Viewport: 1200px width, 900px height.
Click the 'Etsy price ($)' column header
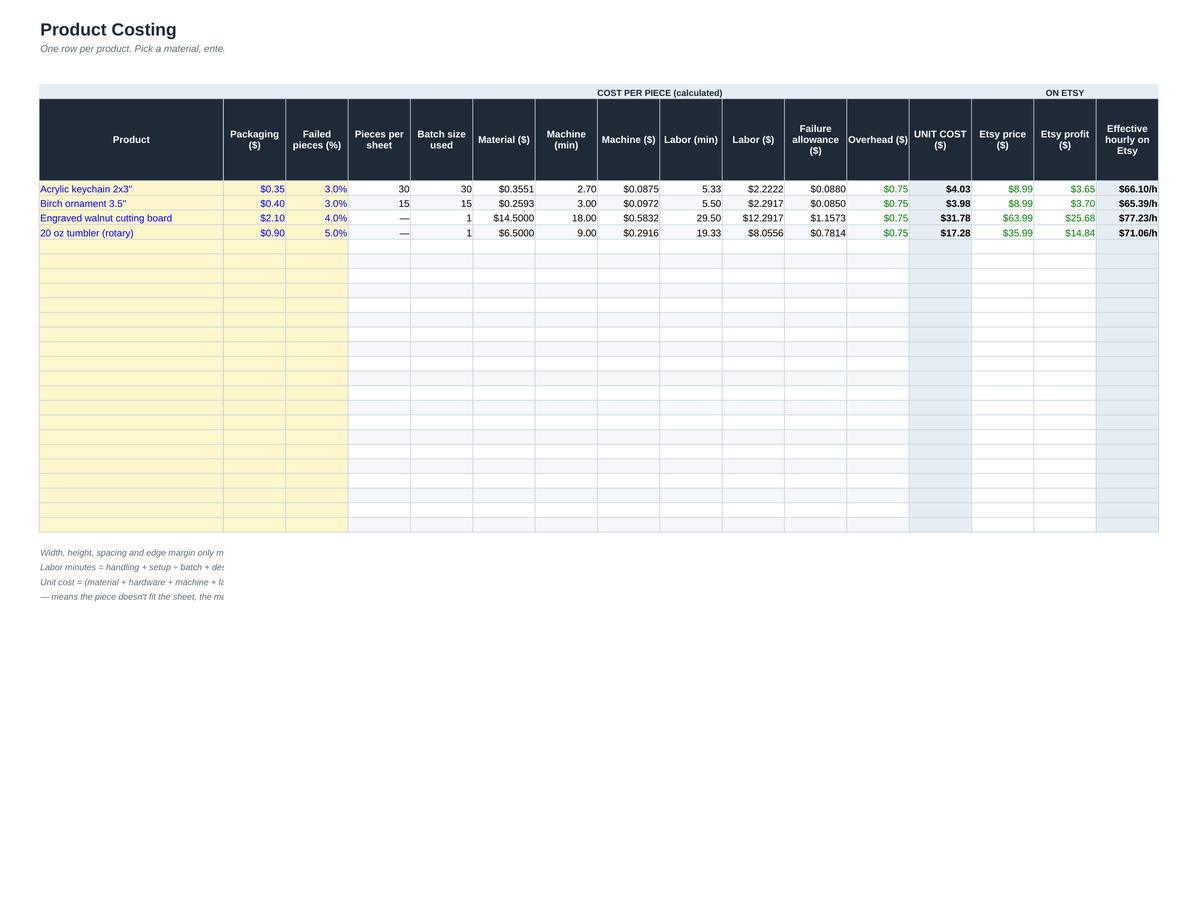pyautogui.click(x=1002, y=140)
